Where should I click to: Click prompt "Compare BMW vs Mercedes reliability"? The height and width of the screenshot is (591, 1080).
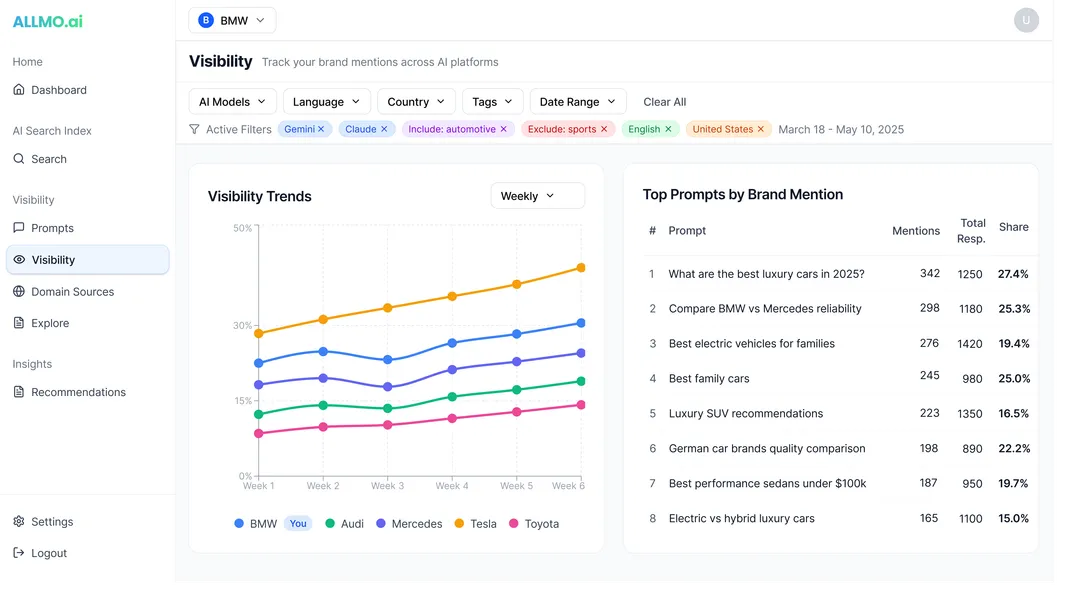click(x=765, y=309)
